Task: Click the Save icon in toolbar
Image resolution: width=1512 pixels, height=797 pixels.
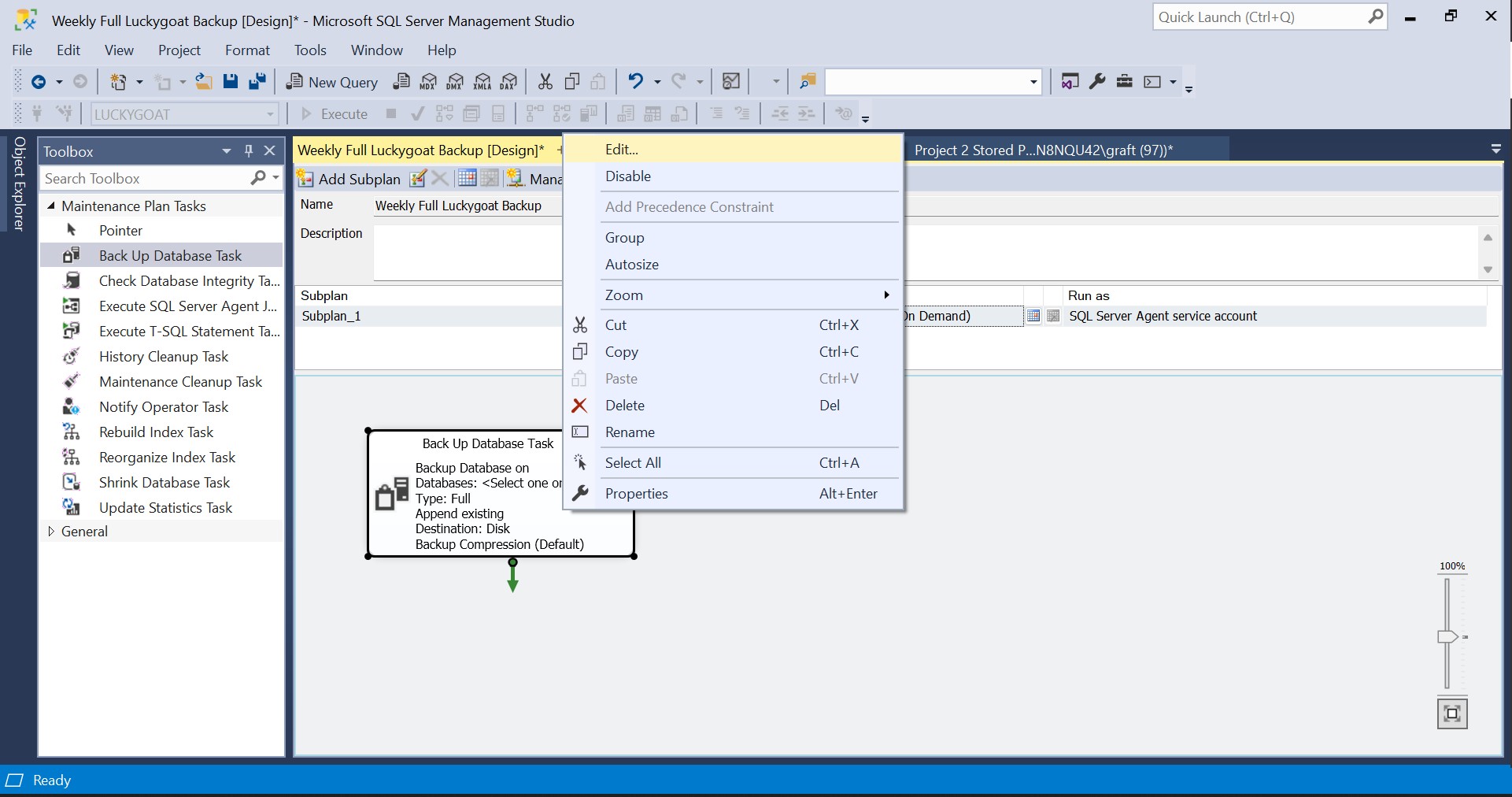Action: click(230, 81)
